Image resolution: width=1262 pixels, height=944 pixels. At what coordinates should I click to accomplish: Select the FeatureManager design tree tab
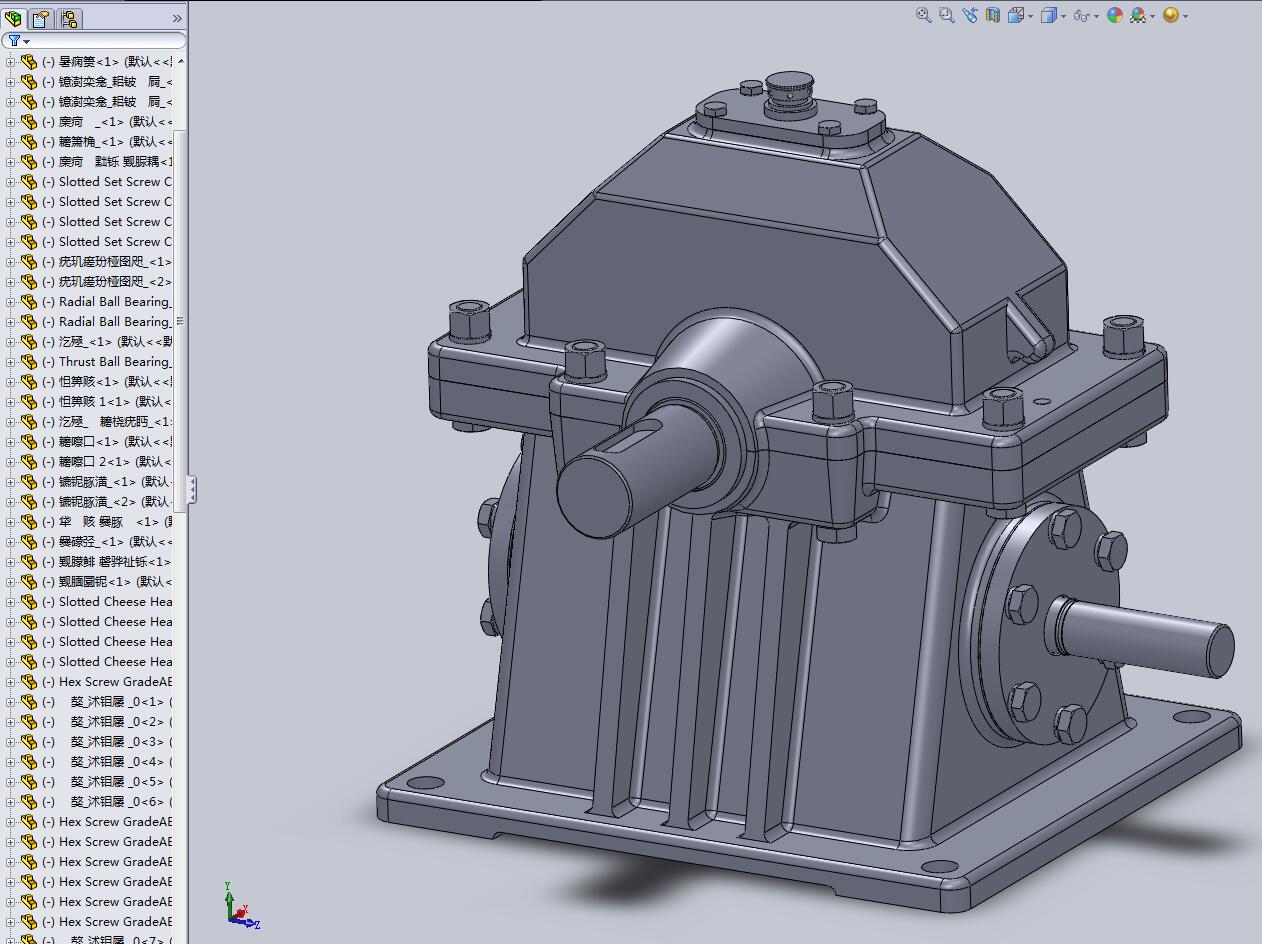tap(14, 18)
